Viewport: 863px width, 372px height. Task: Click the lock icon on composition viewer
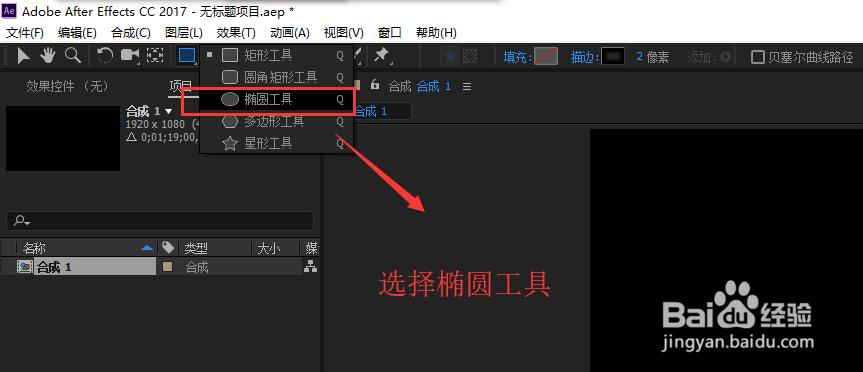tap(375, 85)
